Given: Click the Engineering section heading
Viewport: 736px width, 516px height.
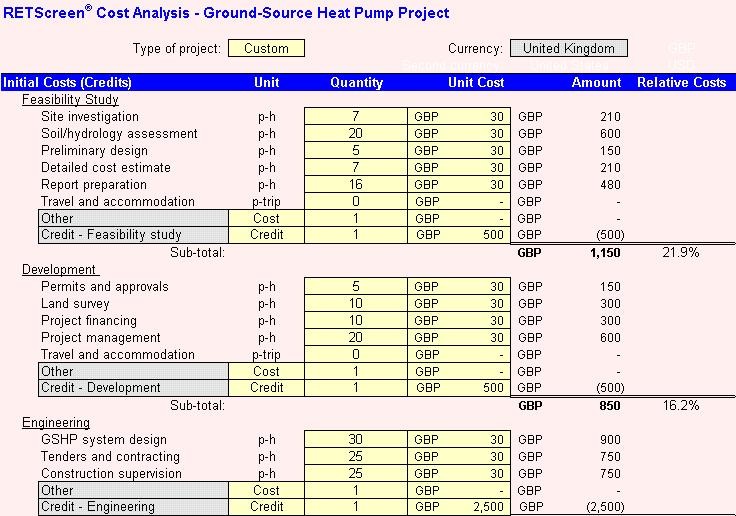Looking at the screenshot, I should (56, 423).
